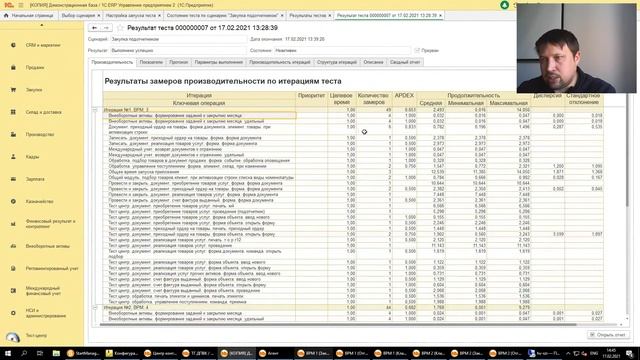Screen dimensions: 640x360
Task: Click the Сценарий input field
Action: tap(178, 39)
